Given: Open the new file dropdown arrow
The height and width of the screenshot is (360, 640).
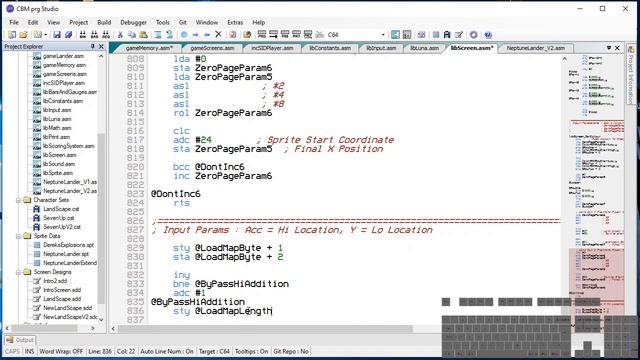Looking at the screenshot, I should (x=45, y=35).
